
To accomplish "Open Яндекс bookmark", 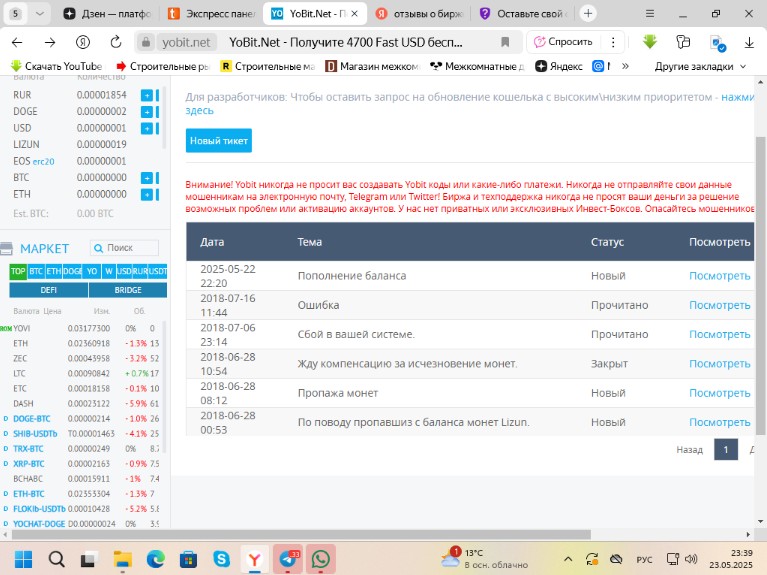I will coord(559,66).
